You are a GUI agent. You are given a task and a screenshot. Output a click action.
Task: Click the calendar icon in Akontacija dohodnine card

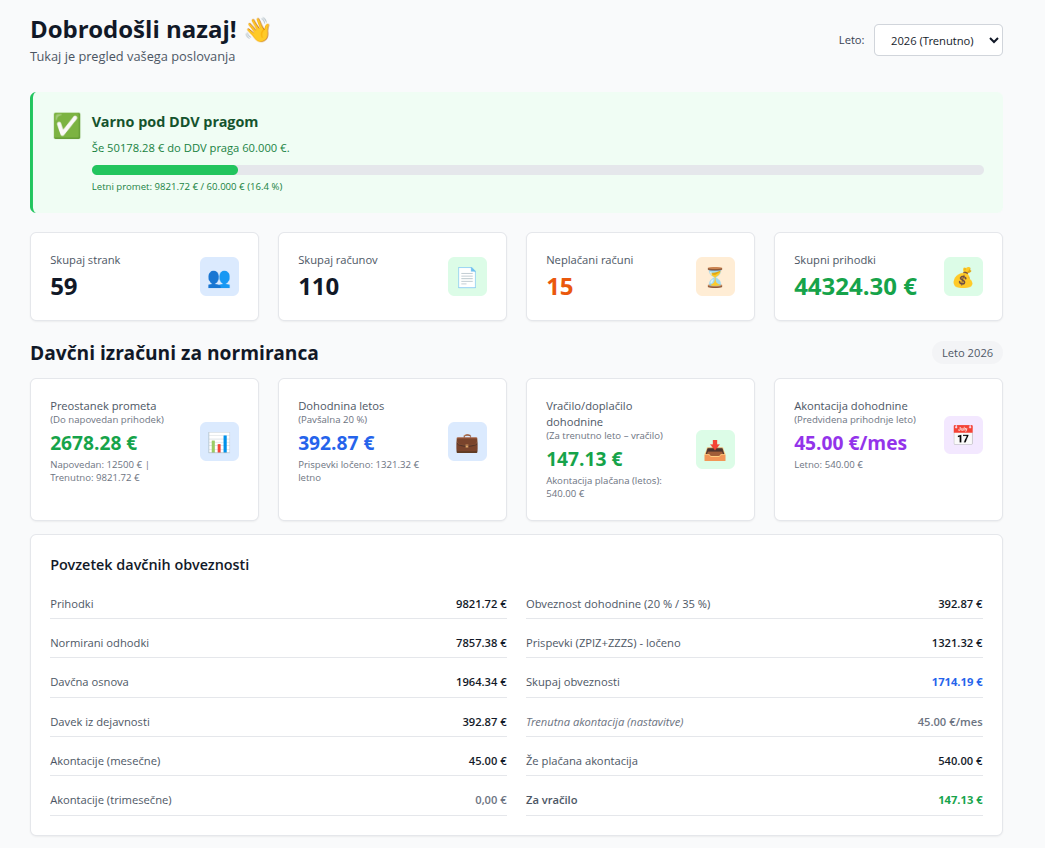[963, 435]
